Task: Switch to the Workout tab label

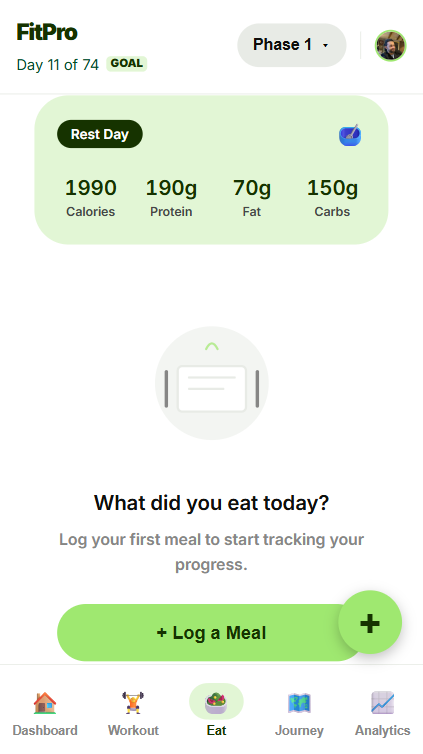Action: 133,730
